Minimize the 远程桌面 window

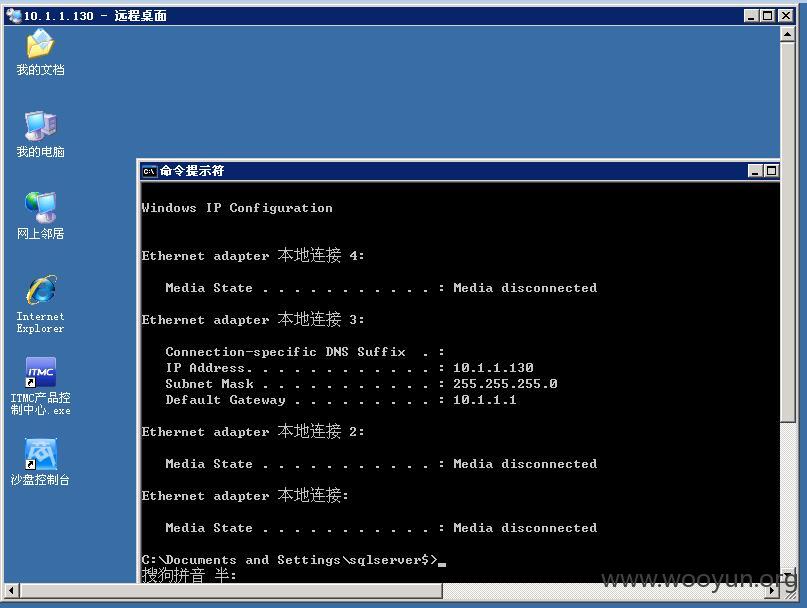[x=751, y=16]
